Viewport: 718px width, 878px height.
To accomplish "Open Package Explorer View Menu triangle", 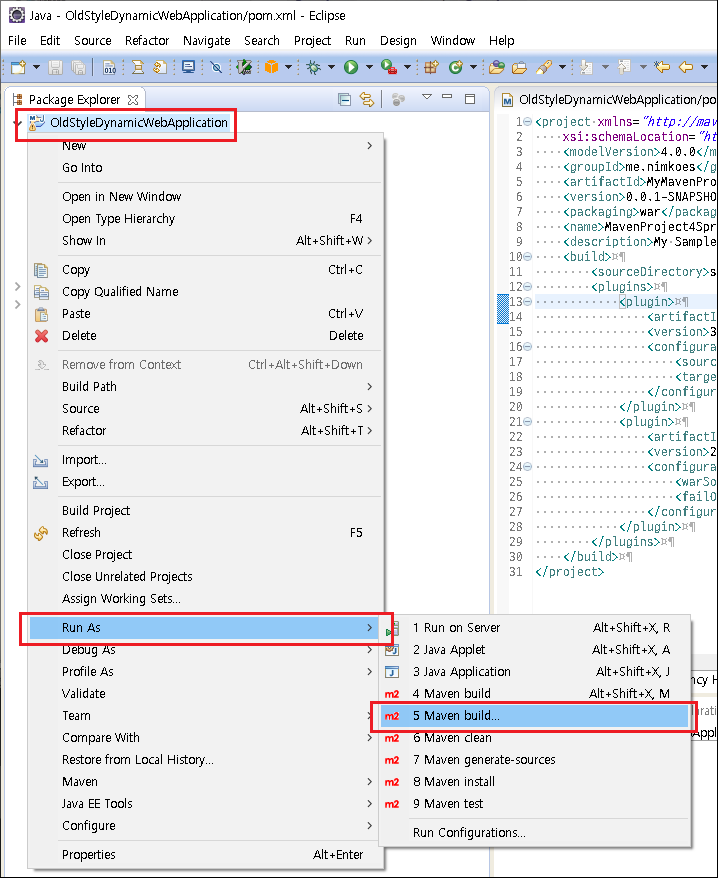I will [x=427, y=97].
